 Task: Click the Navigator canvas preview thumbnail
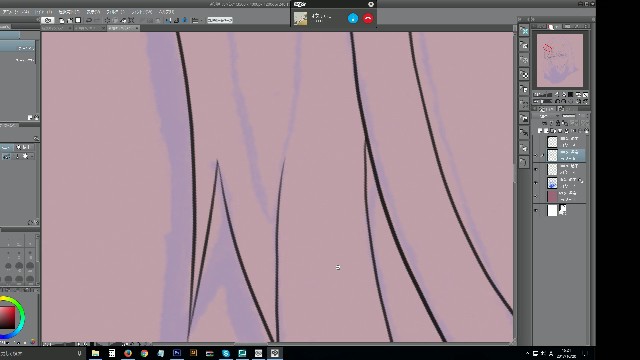[560, 60]
